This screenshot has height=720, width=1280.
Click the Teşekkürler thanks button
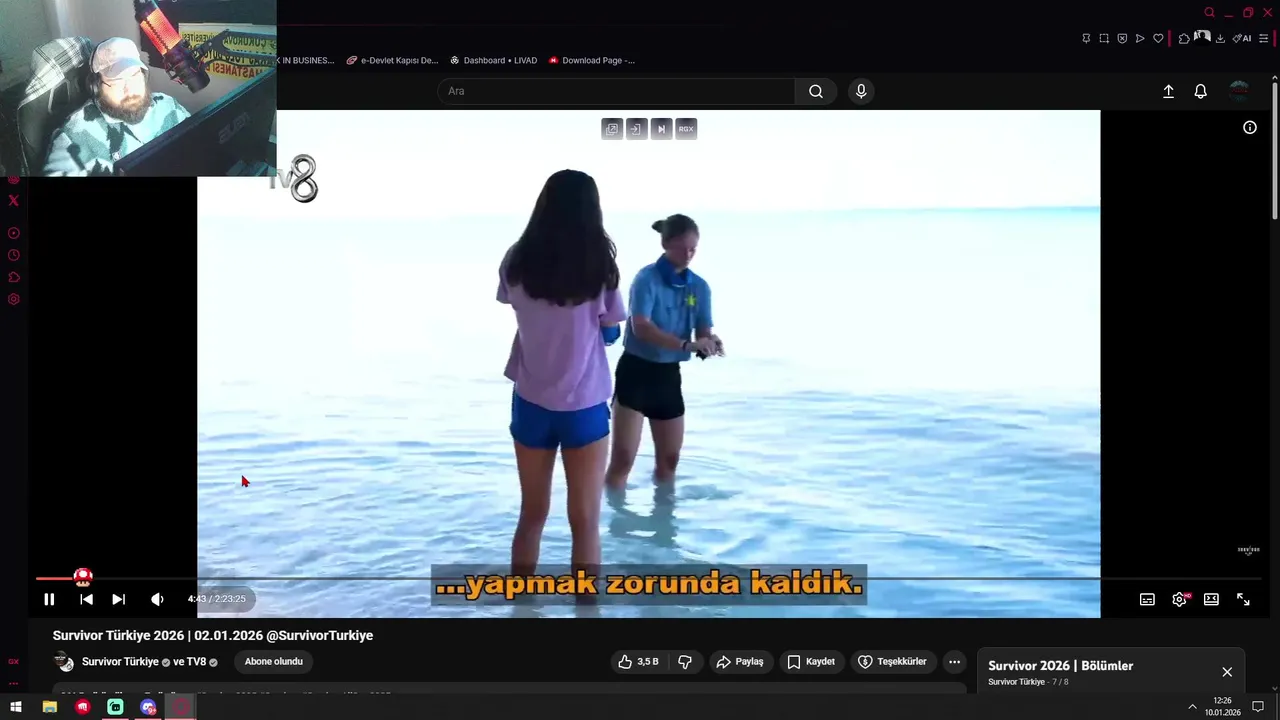click(892, 661)
